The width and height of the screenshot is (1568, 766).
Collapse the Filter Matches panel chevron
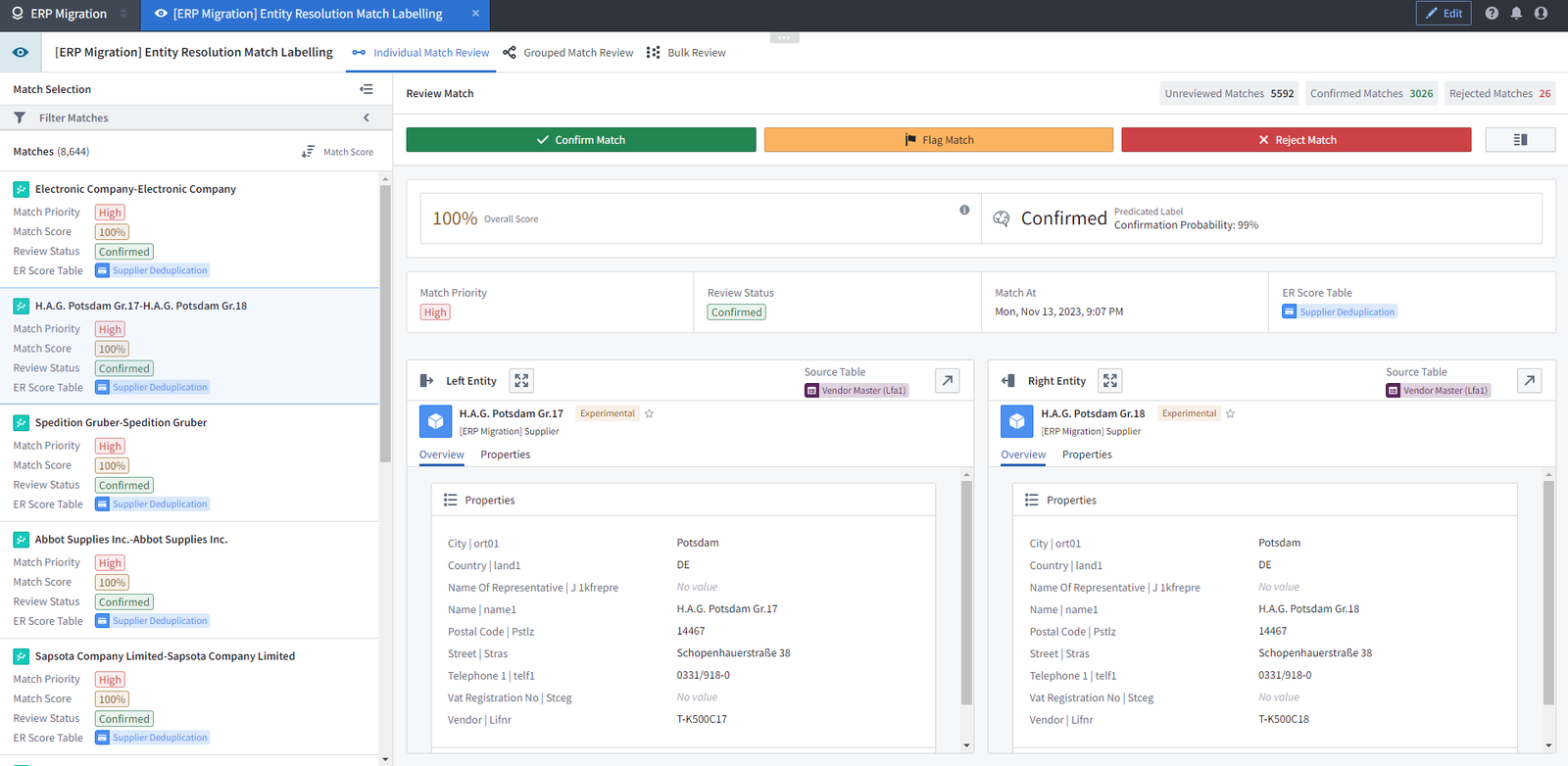(x=367, y=118)
